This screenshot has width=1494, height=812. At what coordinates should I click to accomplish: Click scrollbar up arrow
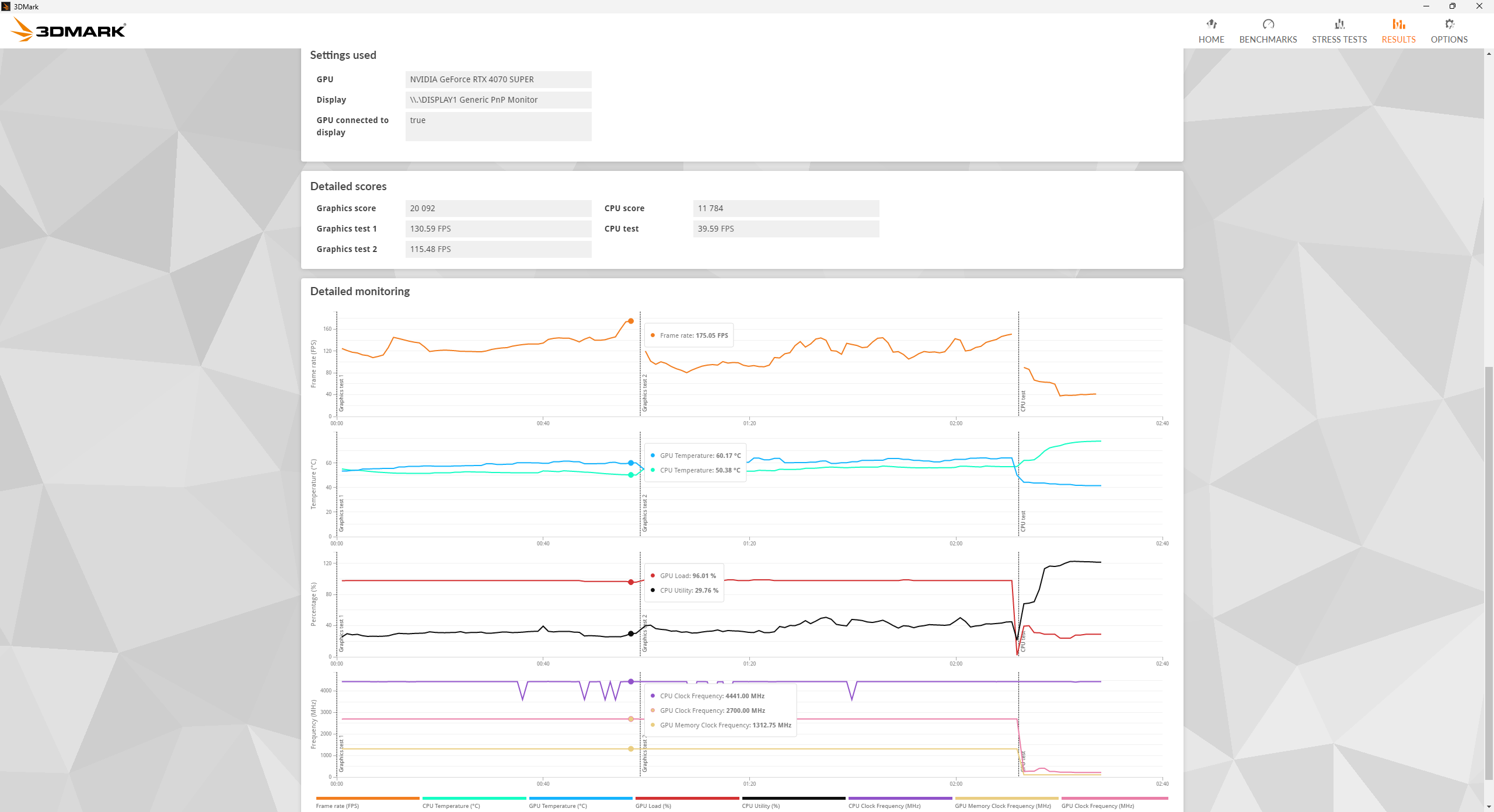[1489, 53]
